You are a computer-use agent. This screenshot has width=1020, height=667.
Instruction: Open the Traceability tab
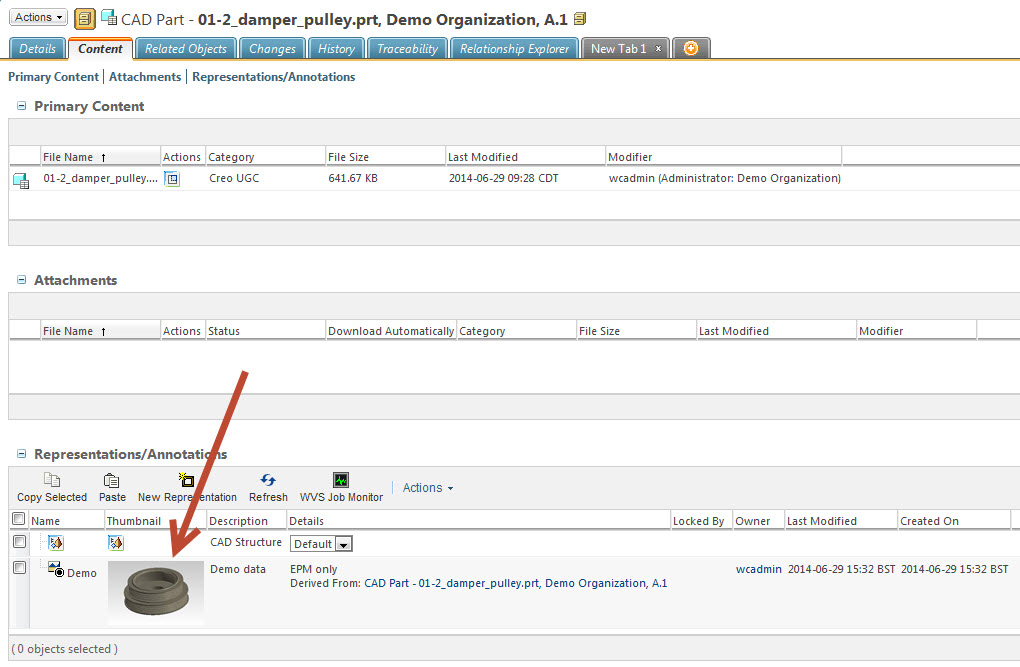point(408,49)
